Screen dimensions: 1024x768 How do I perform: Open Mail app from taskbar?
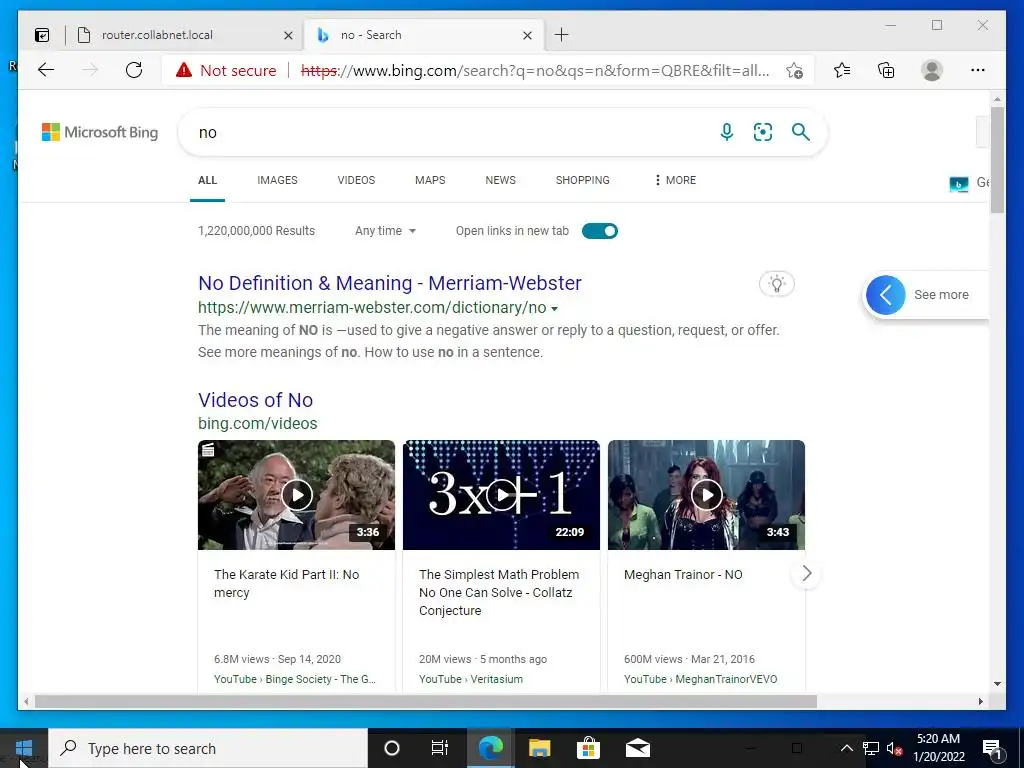(637, 748)
